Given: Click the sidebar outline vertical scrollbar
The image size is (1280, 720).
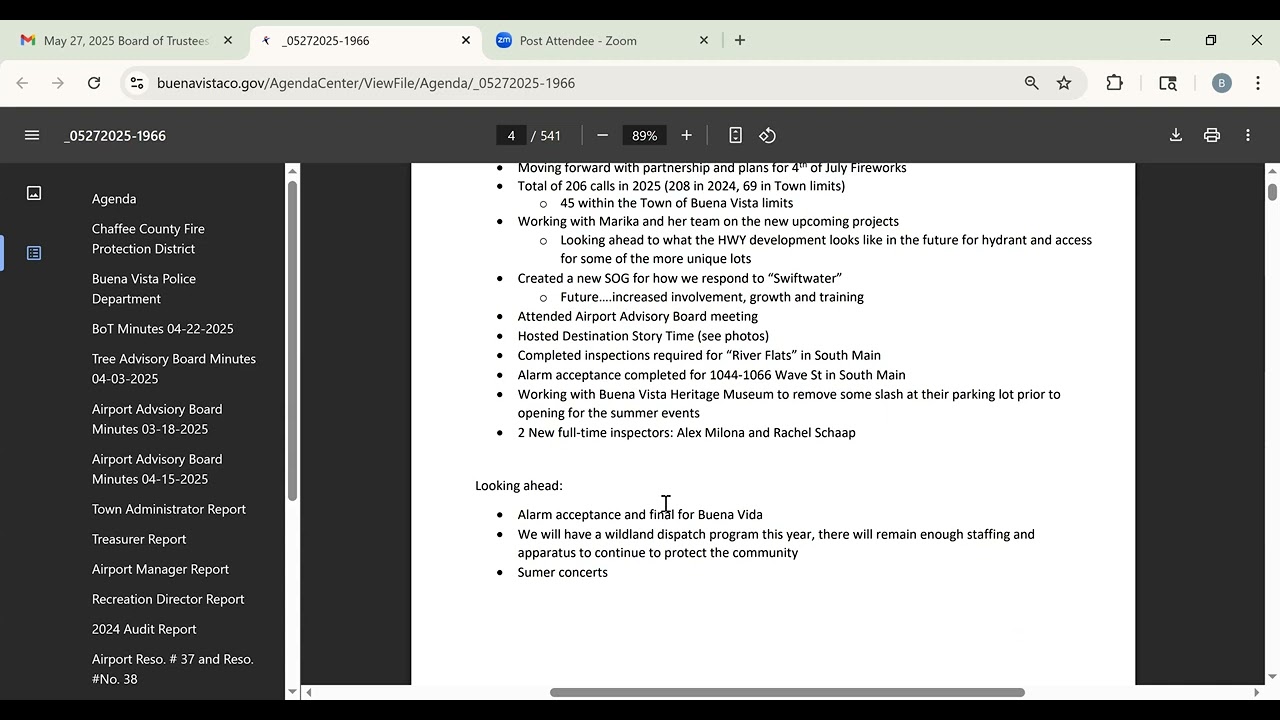Looking at the screenshot, I should click(292, 340).
